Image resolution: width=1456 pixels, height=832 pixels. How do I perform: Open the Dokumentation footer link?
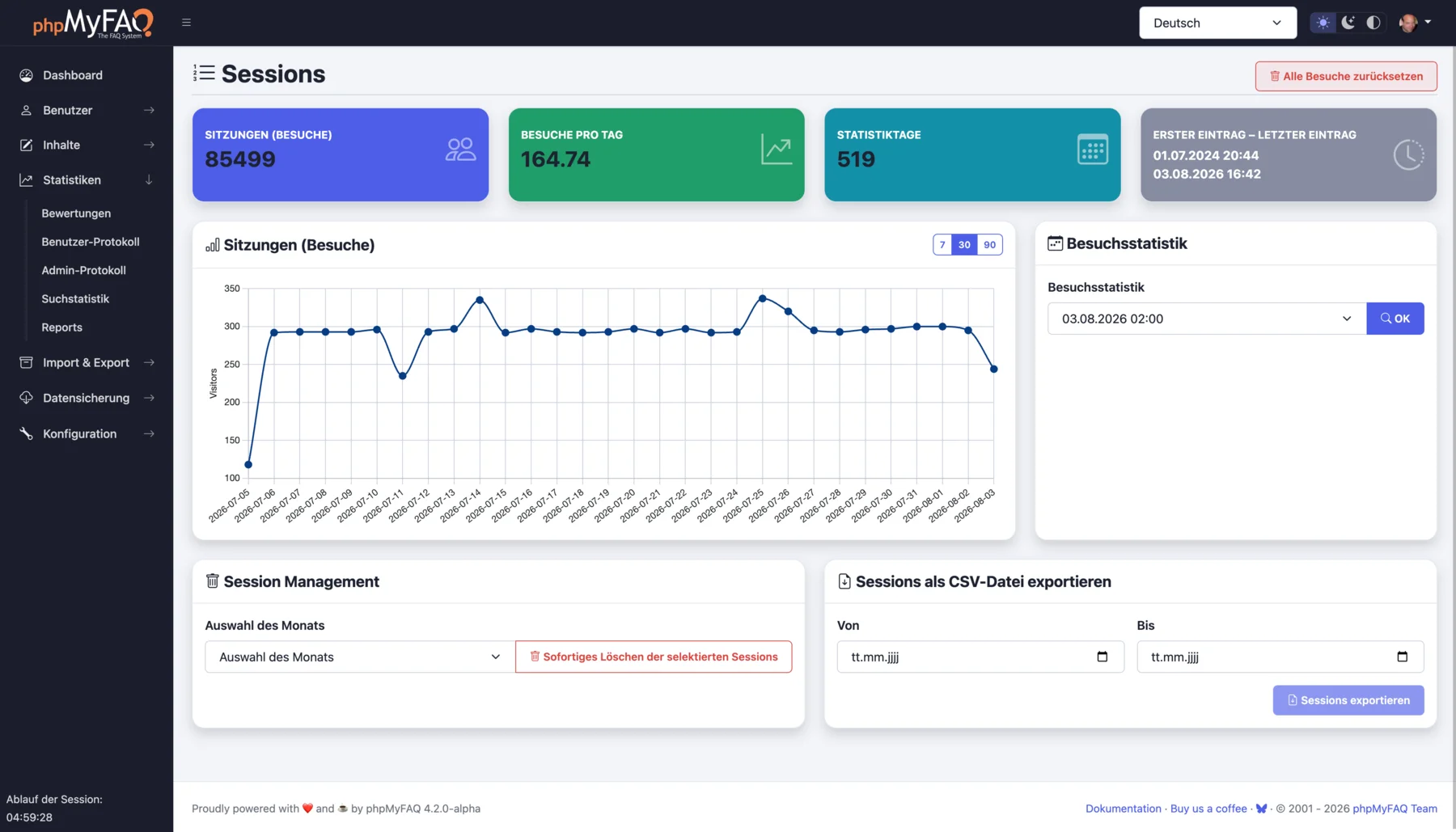[x=1123, y=809]
